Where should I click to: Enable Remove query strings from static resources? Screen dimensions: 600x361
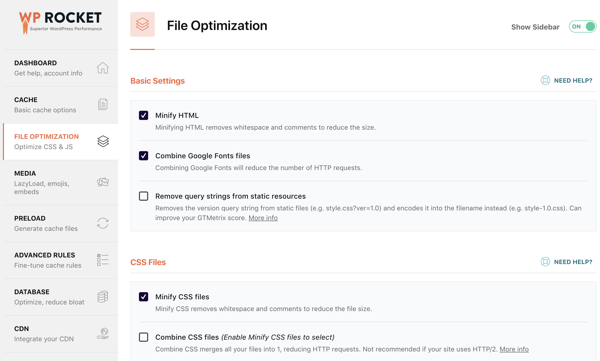pos(143,196)
